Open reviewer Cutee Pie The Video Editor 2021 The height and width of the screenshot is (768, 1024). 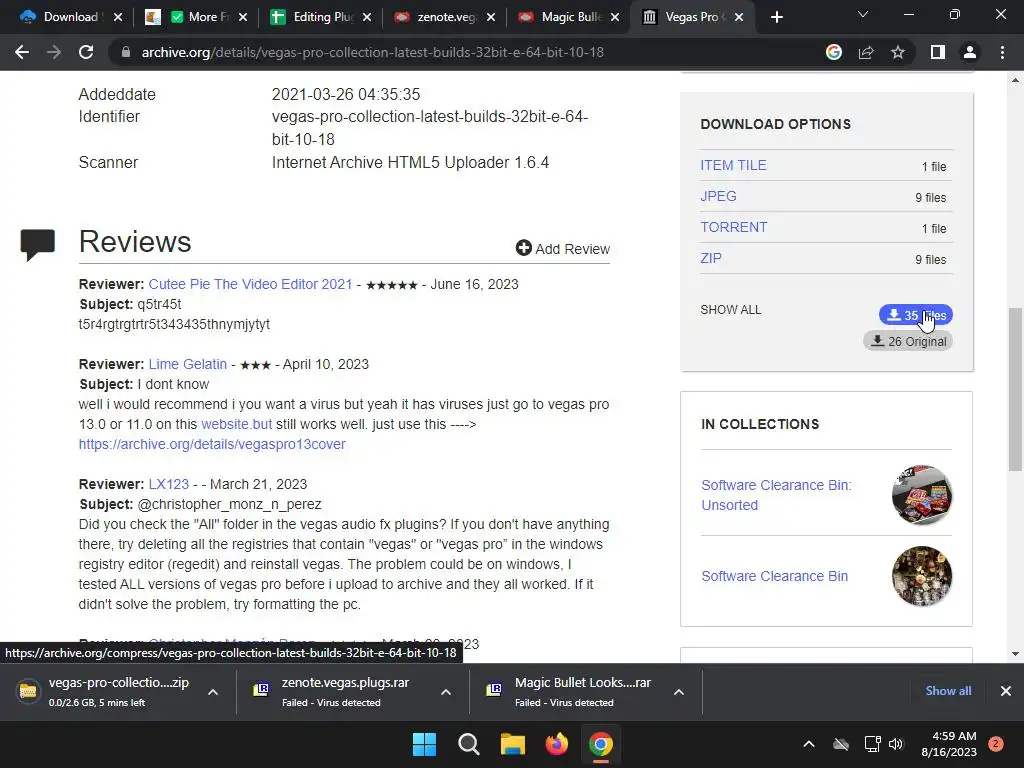pos(250,284)
